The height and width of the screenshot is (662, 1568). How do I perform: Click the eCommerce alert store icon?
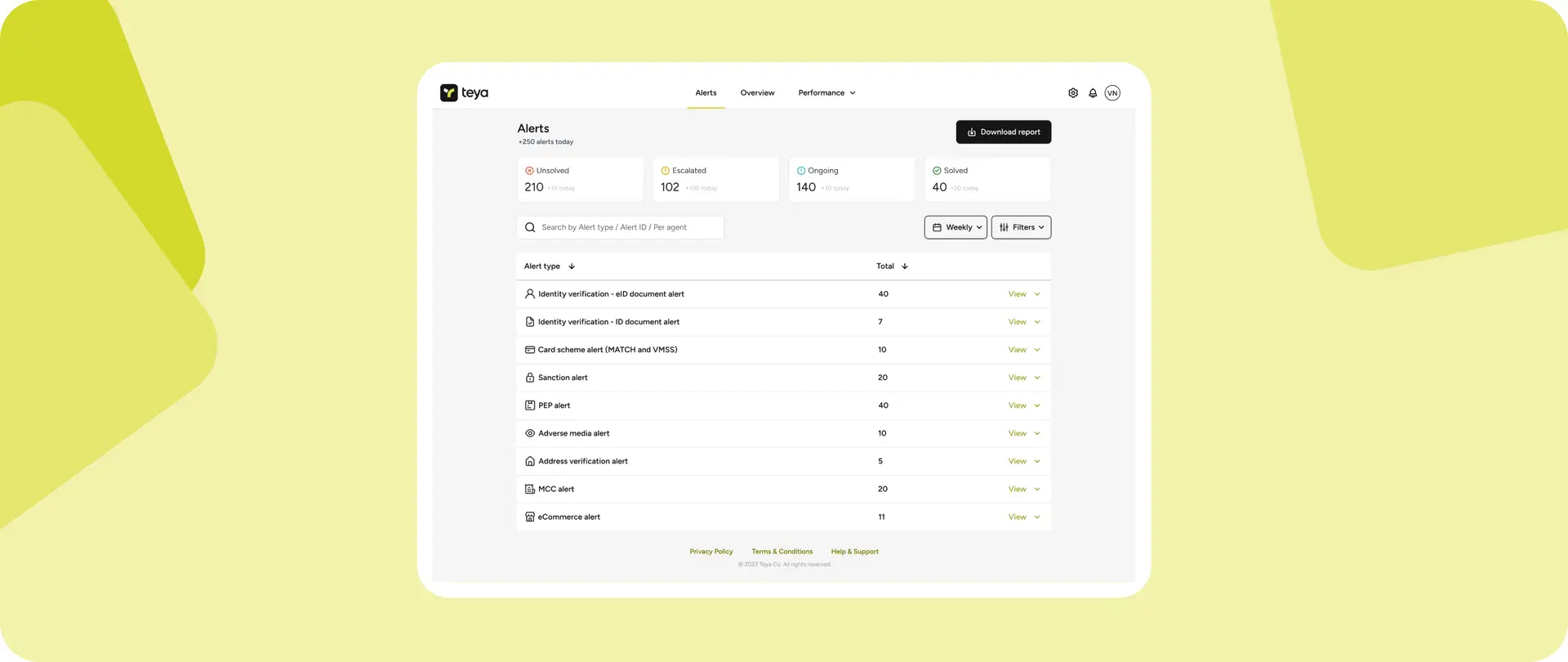coord(530,517)
